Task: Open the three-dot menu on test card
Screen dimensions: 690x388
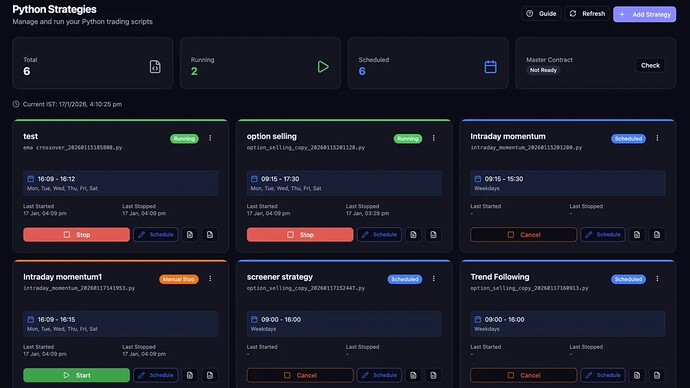Action: 210,138
